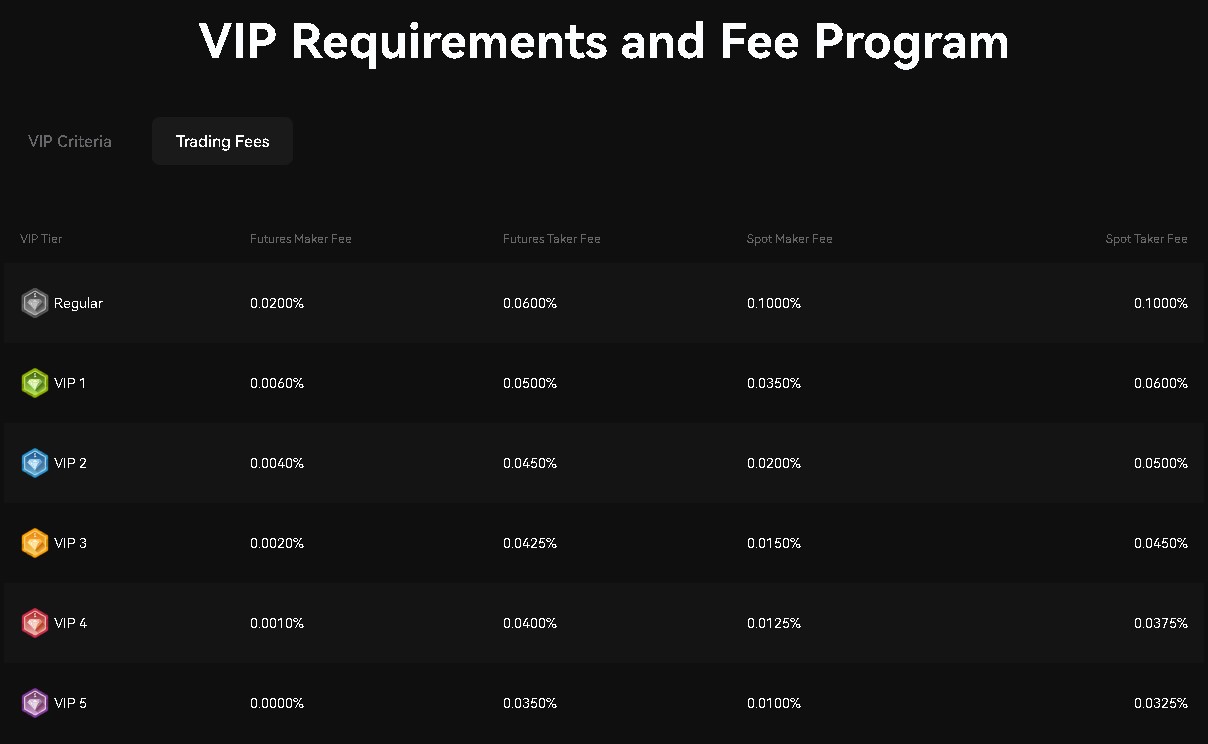Click the Spot Taker Fee column header

coord(1146,239)
